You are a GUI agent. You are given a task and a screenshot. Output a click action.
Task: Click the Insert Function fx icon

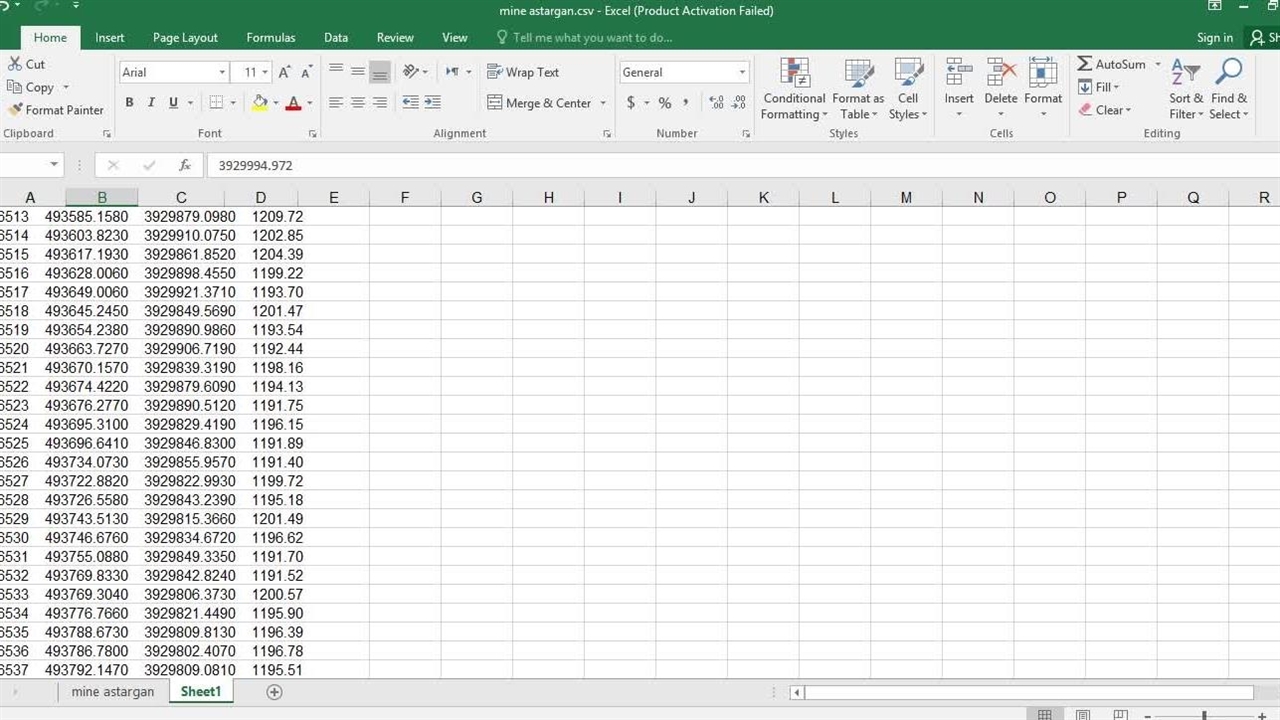pyautogui.click(x=185, y=165)
